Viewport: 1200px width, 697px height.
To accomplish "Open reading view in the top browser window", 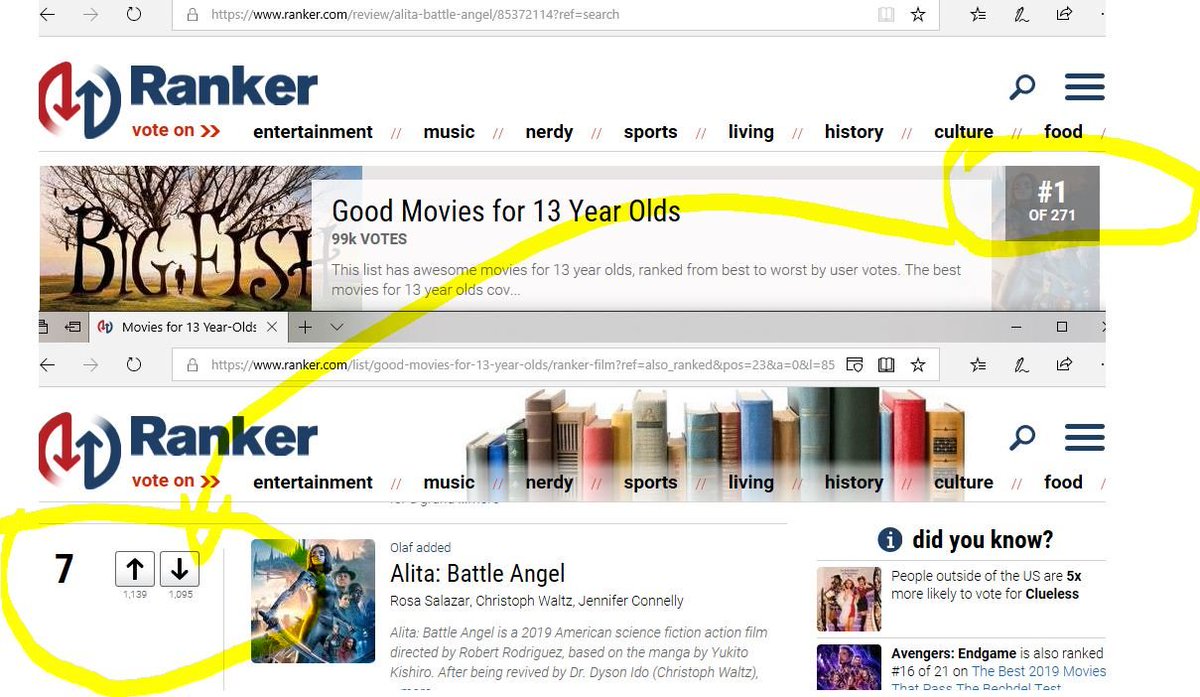I will [886, 15].
